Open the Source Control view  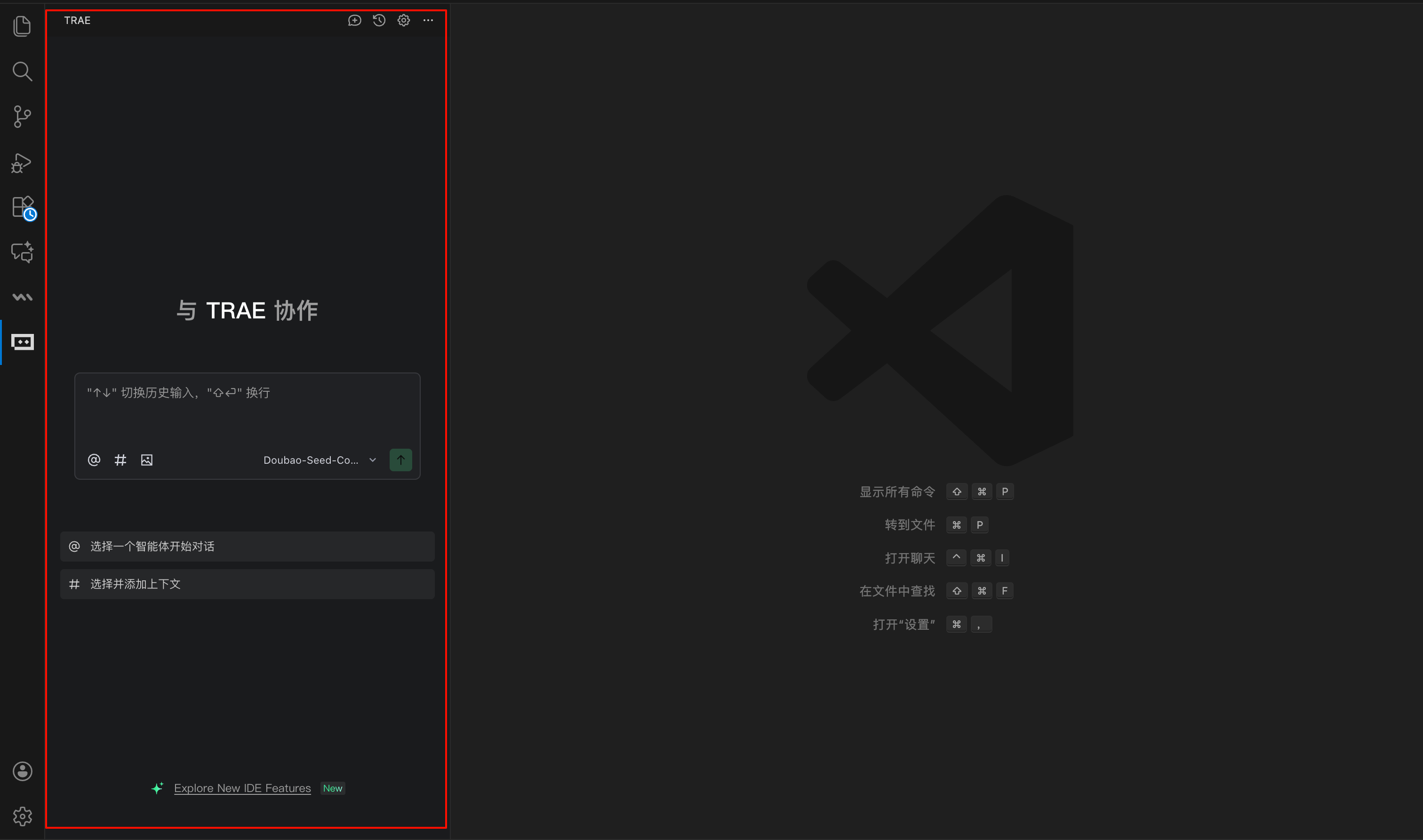tap(22, 117)
